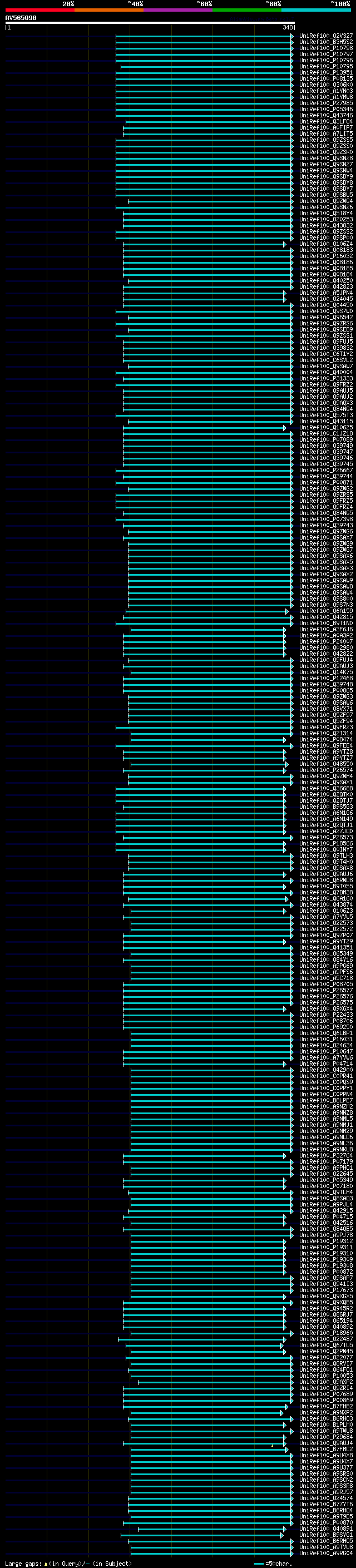356x1568 pixels.
Task: Select the UniRef100_B1PLM0 label
Action: click(326, 1424)
